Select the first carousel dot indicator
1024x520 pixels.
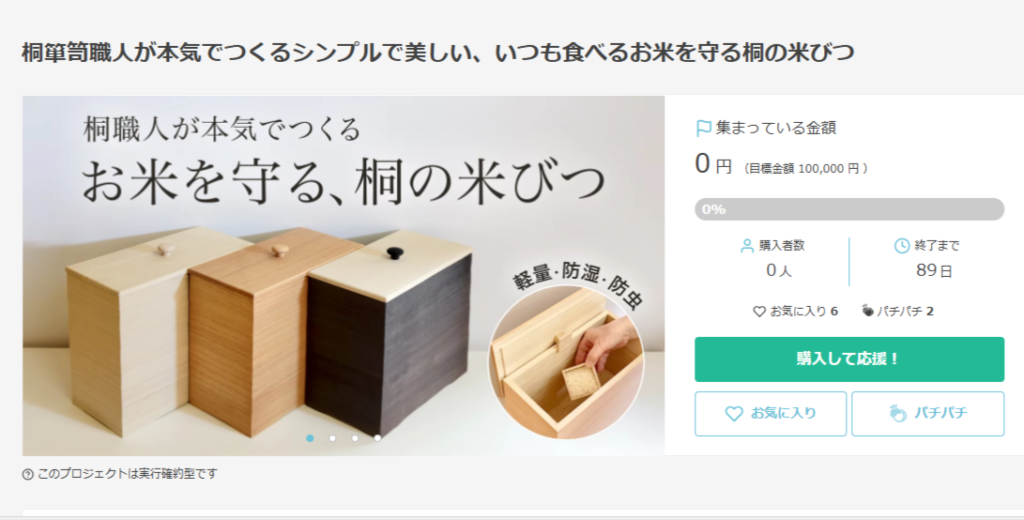[310, 438]
